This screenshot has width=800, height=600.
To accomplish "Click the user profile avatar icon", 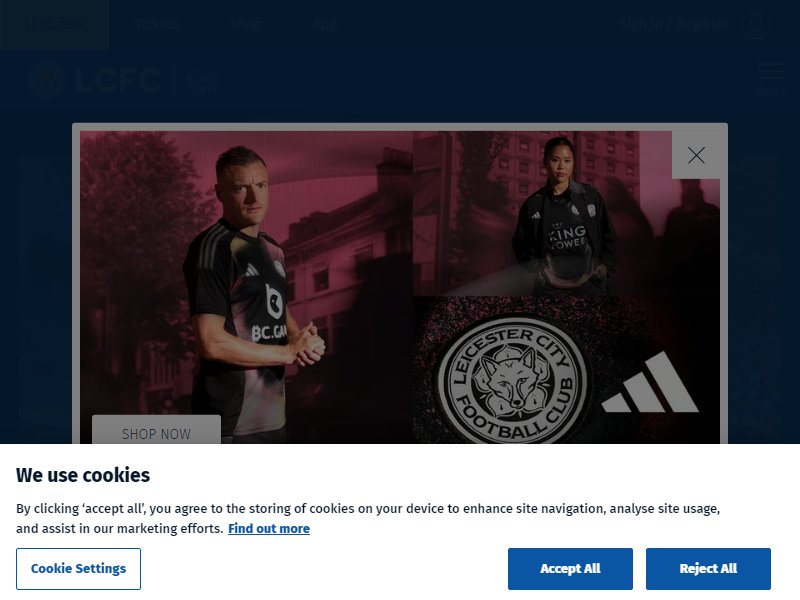I will tap(755, 24).
